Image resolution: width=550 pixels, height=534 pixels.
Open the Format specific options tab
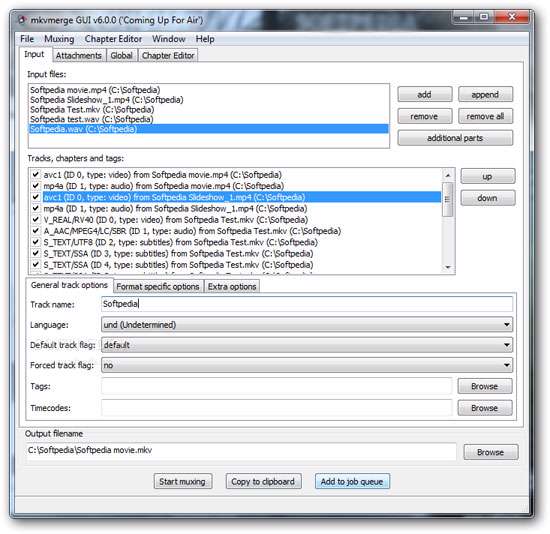tap(158, 287)
